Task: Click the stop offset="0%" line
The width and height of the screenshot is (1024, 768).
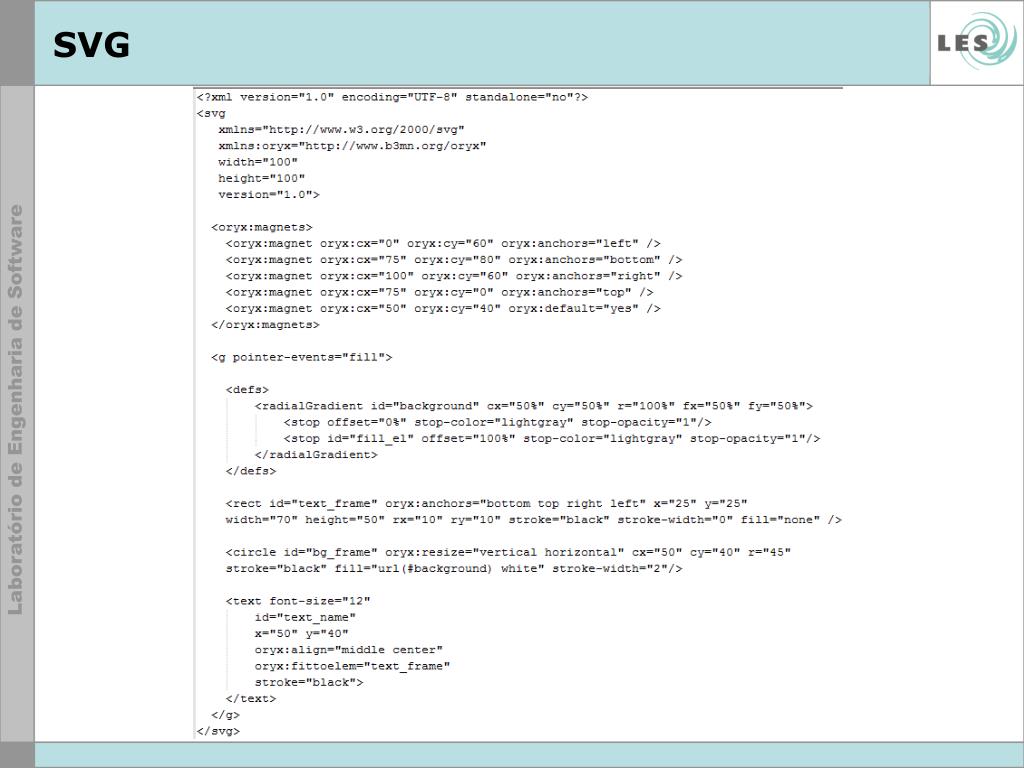Action: 498,423
